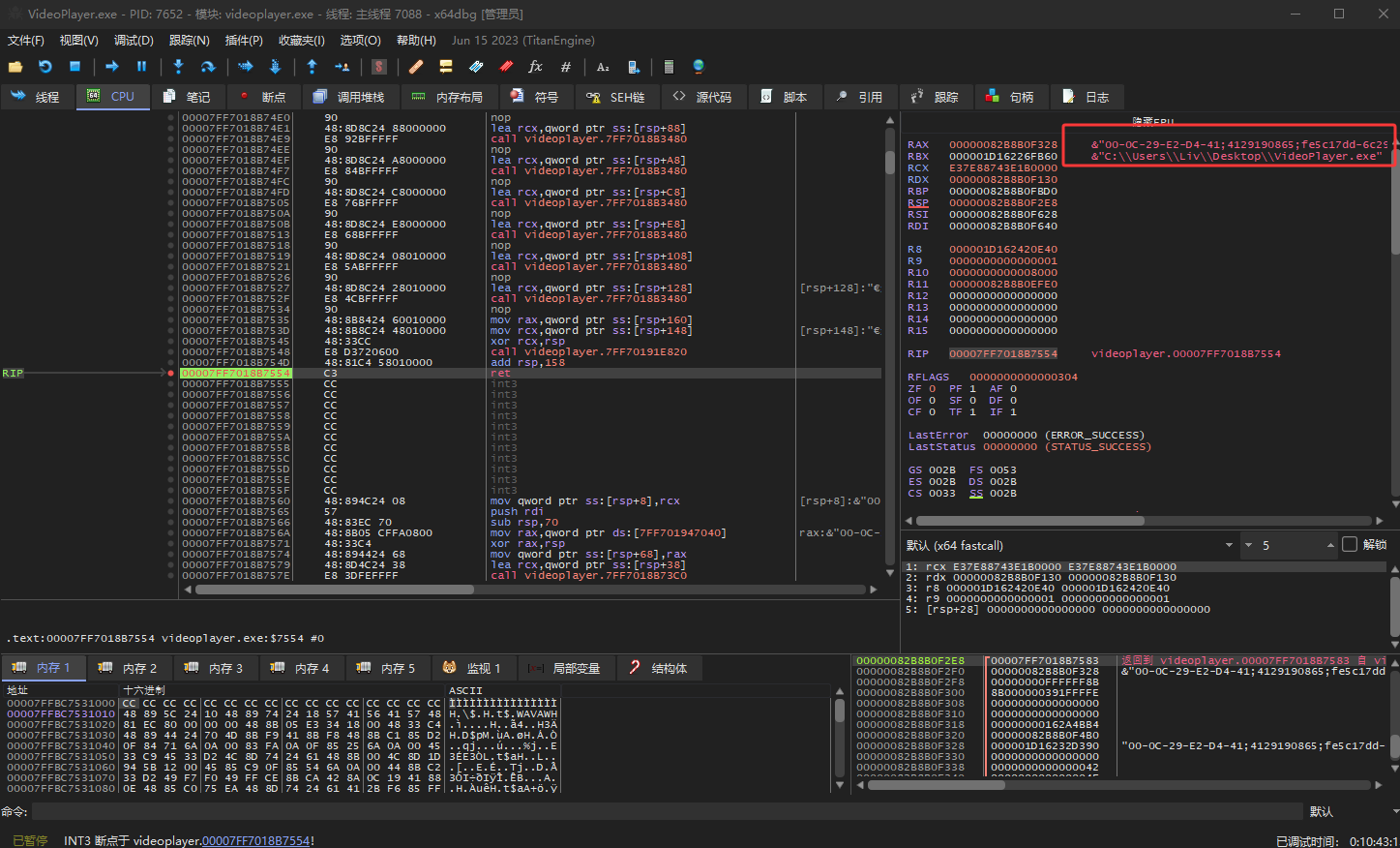Open the Scylla plugin icon
1400x848 pixels.
point(379,67)
